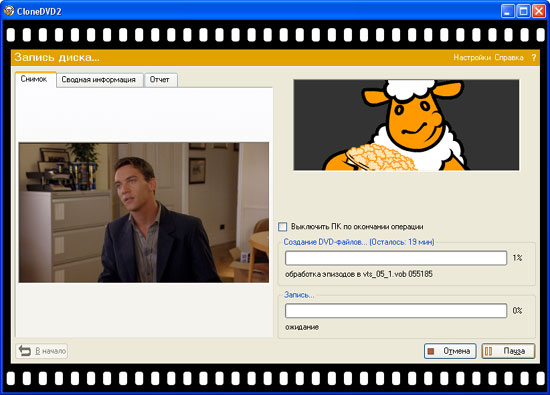Pause the process with Пауза button
550x395 pixels.
[x=508, y=351]
